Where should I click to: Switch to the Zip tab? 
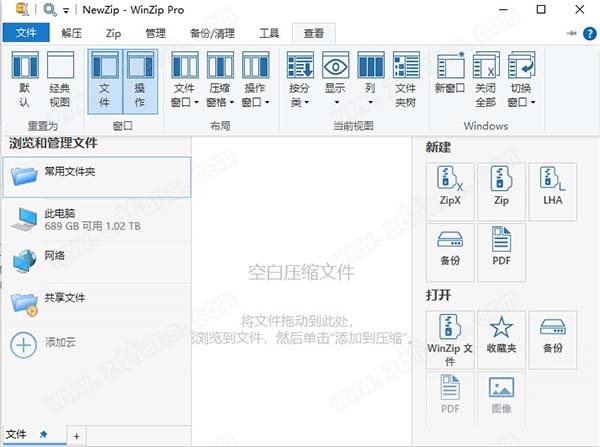(x=113, y=33)
